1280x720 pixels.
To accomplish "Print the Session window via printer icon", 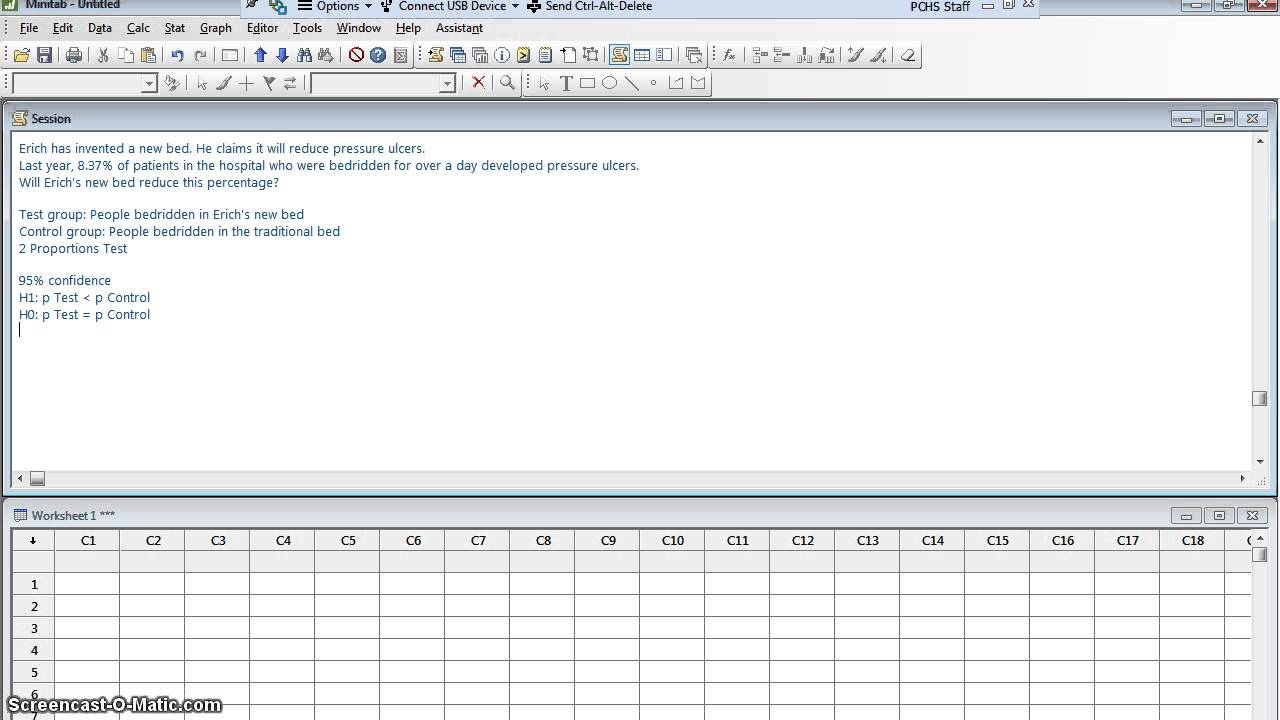I will [73, 56].
